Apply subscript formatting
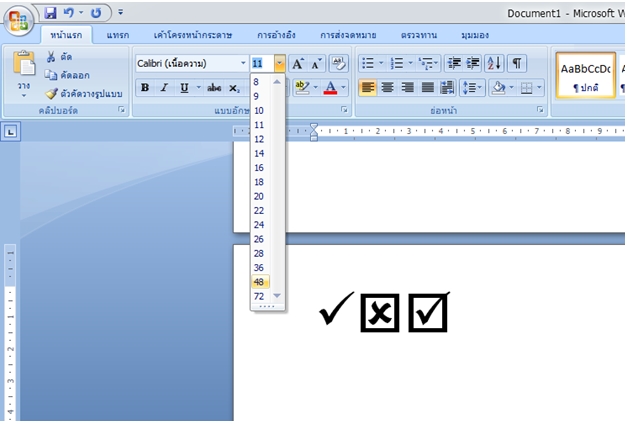The height and width of the screenshot is (424, 628). (234, 88)
